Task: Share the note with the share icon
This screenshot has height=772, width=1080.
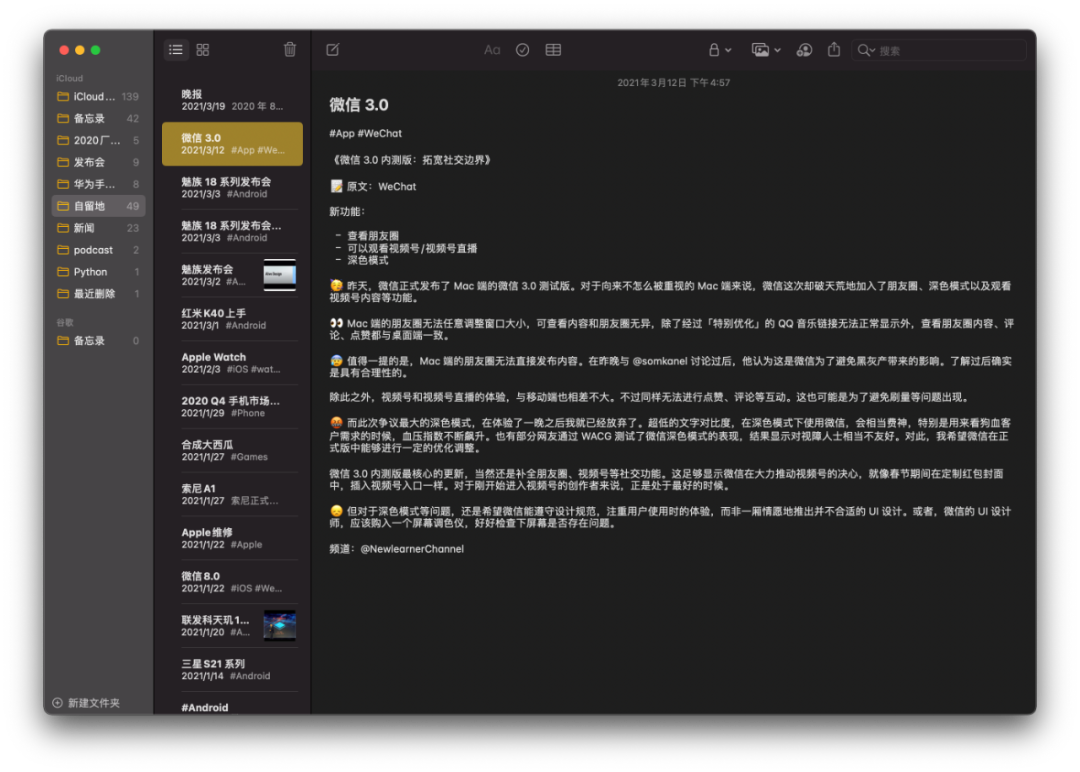Action: 834,50
